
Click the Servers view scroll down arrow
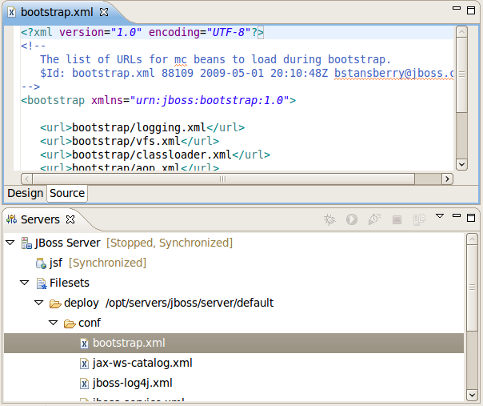(472, 395)
